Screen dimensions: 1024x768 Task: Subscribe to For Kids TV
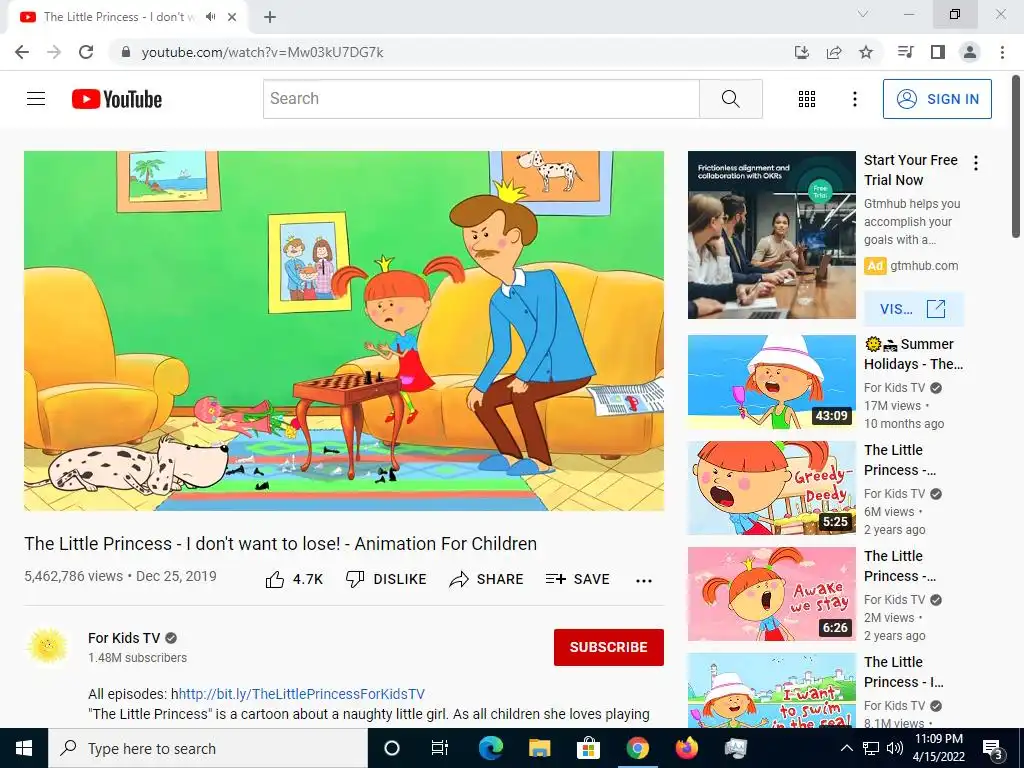[609, 647]
